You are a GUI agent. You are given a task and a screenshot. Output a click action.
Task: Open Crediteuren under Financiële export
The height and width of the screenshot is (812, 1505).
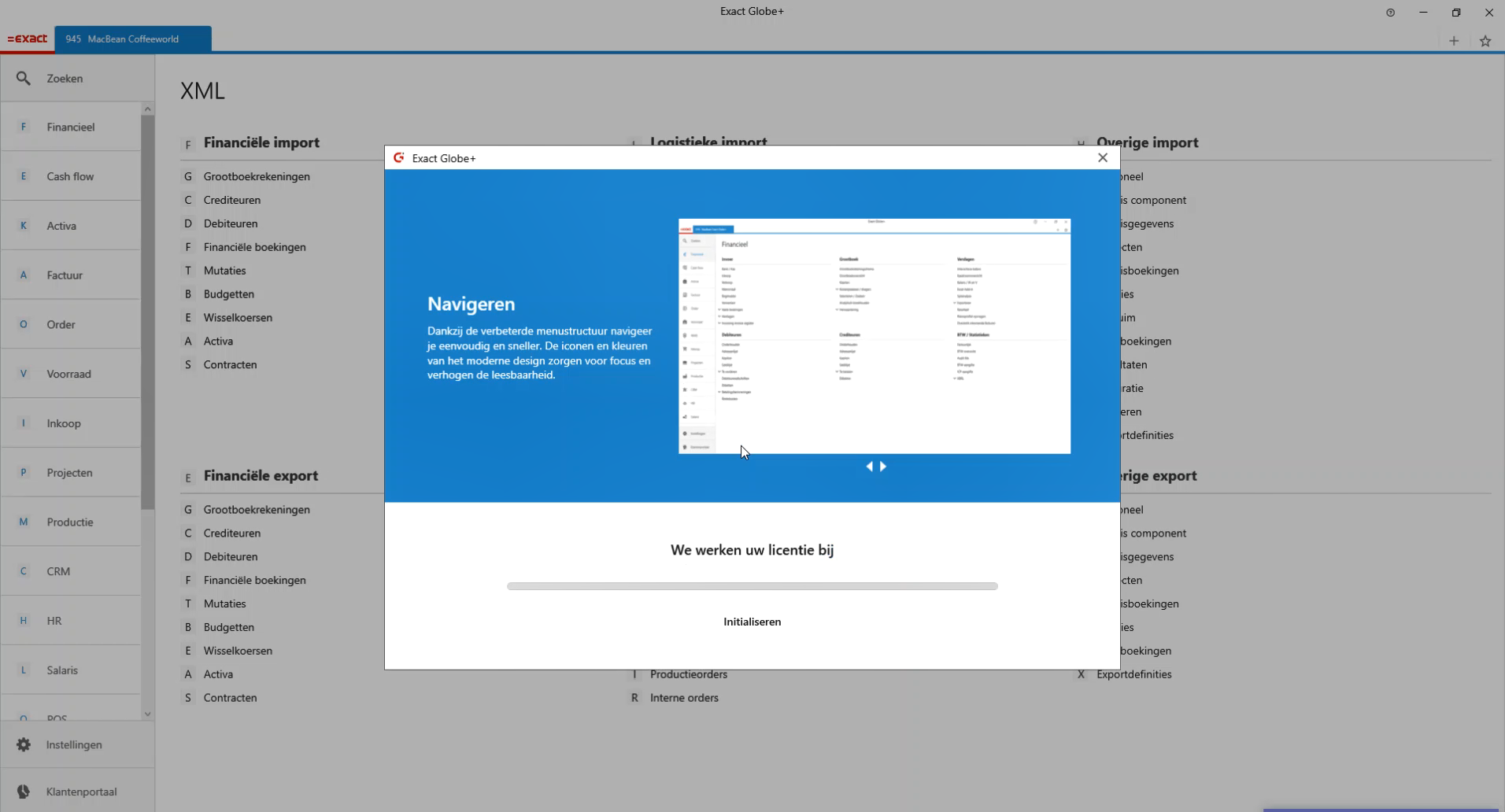tap(231, 533)
